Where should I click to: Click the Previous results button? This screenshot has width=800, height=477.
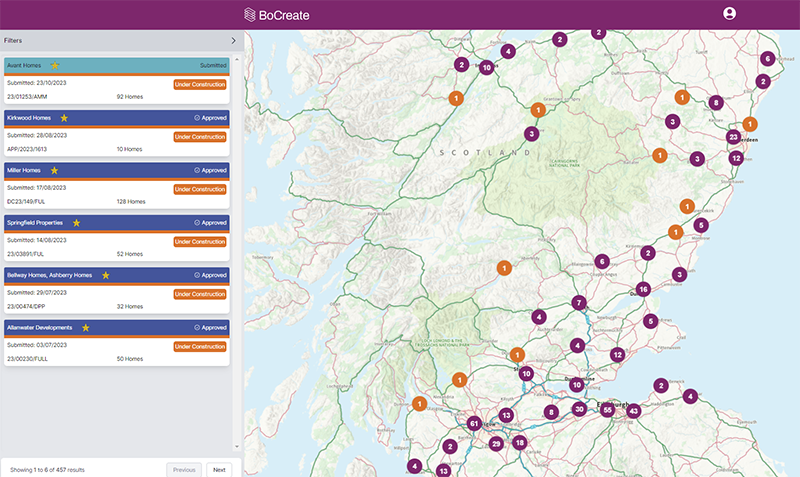tap(184, 470)
